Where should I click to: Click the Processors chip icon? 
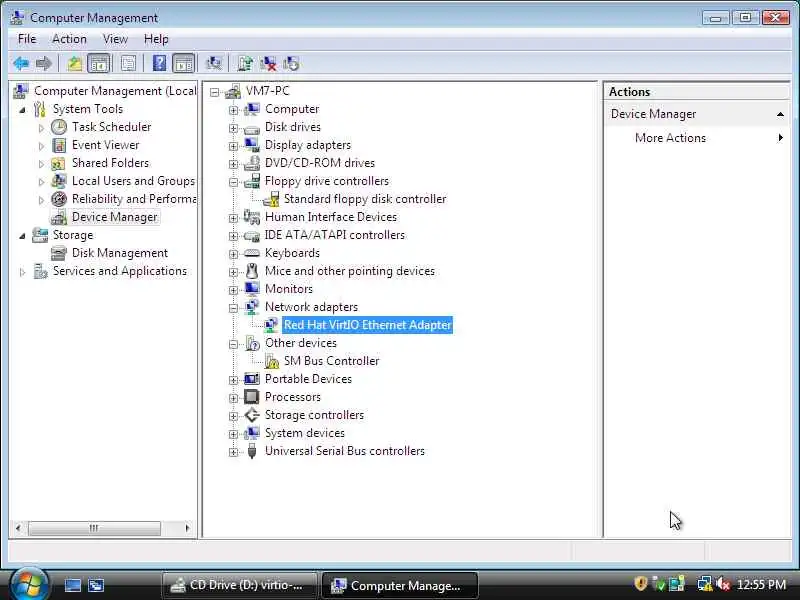tap(252, 397)
